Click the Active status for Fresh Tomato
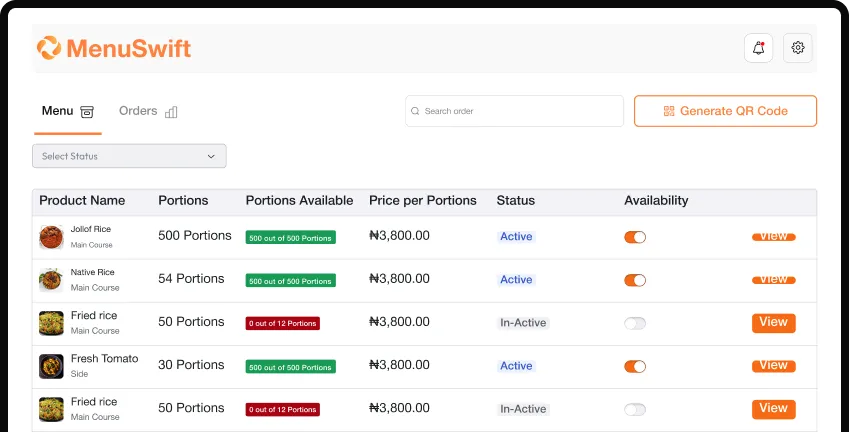The width and height of the screenshot is (849, 432). (516, 366)
